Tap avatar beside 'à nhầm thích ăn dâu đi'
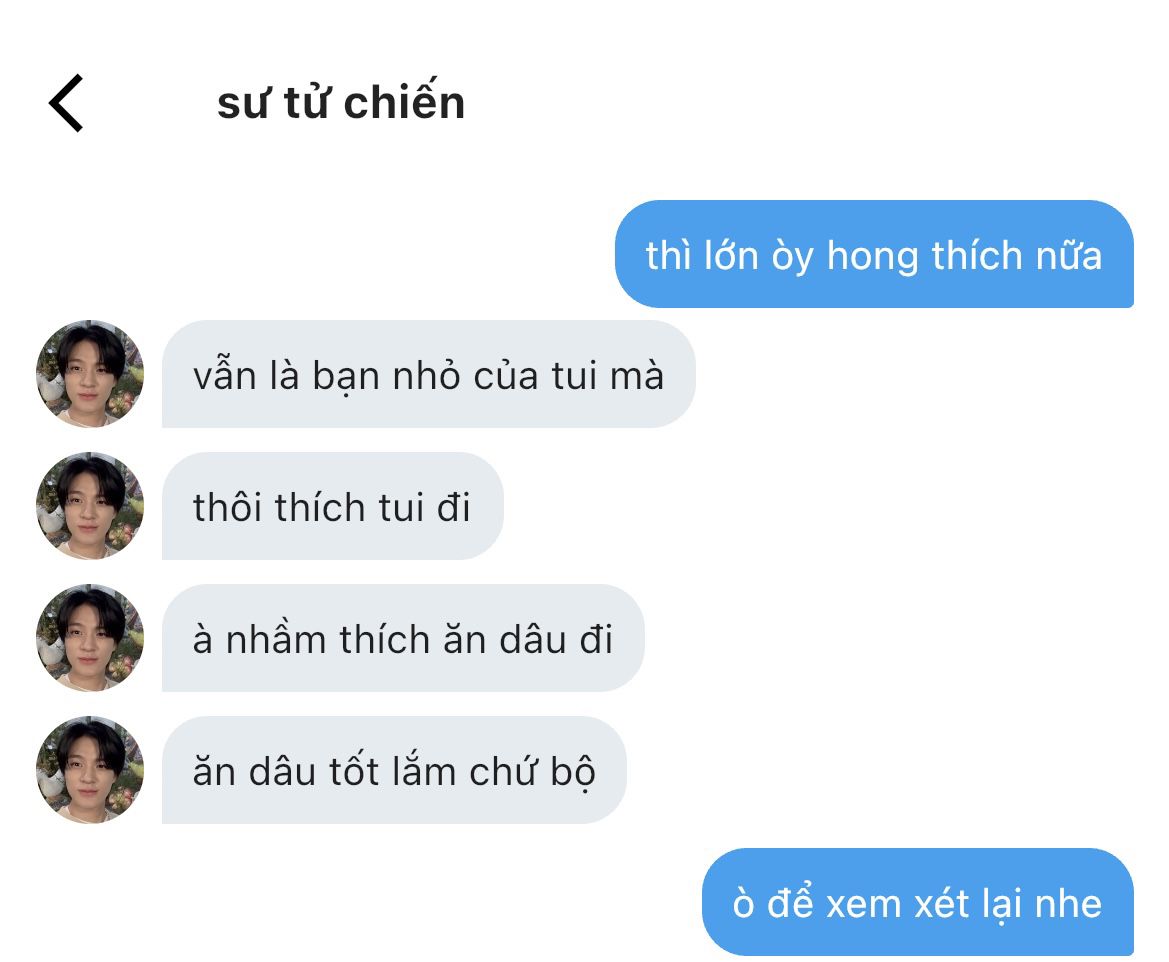This screenshot has width=1169, height=962. pos(90,638)
